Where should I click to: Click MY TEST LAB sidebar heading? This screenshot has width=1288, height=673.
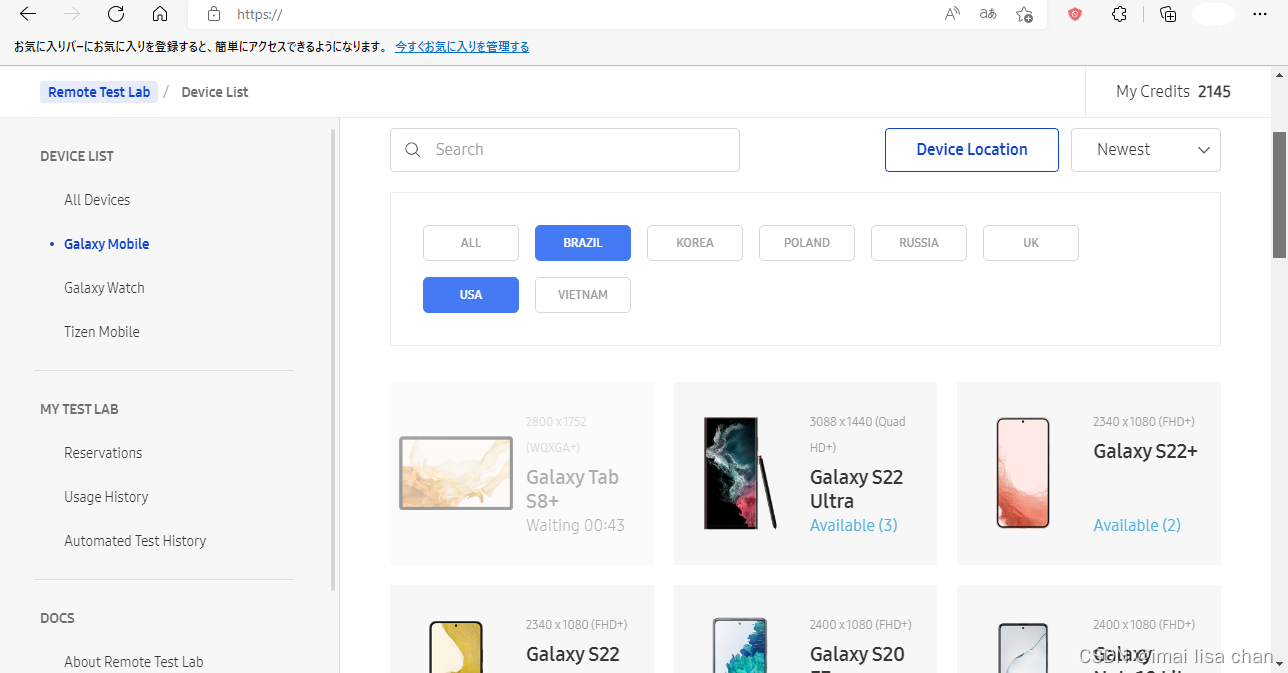[x=79, y=409]
